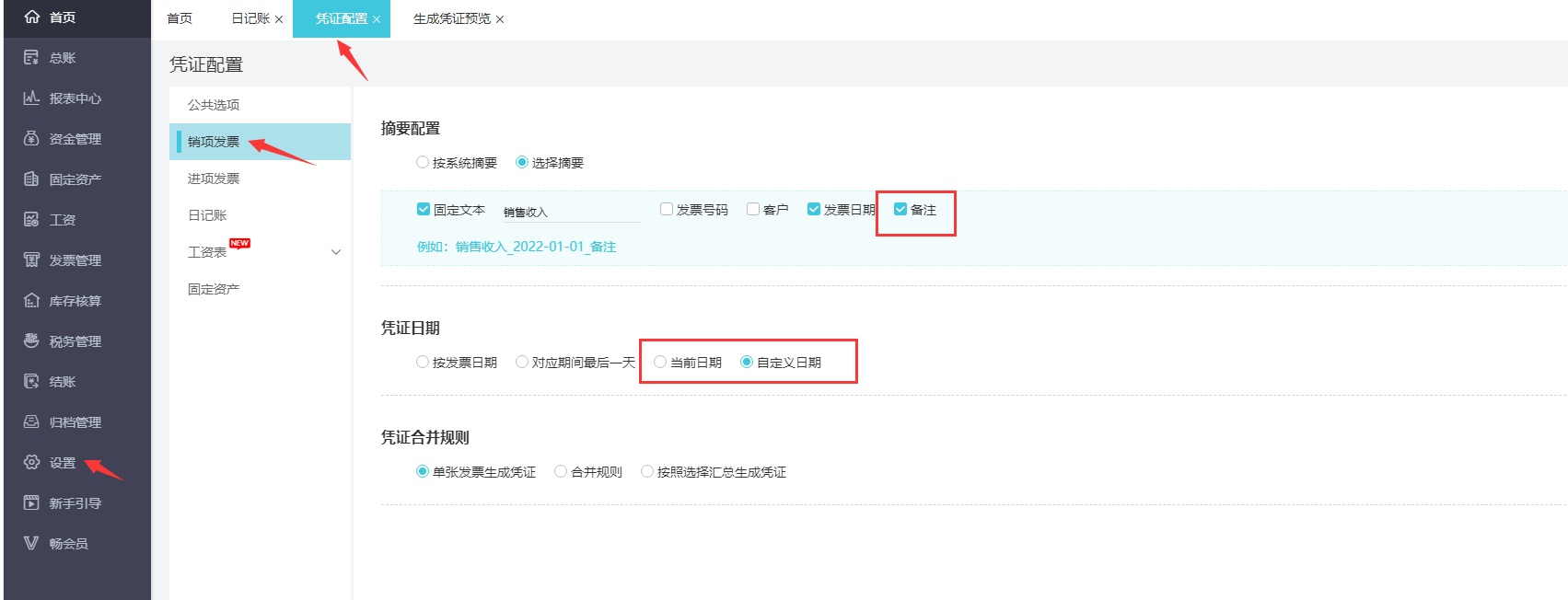Image resolution: width=1568 pixels, height=600 pixels.
Task: Open 进项发票 configuration section
Action: pos(214,179)
